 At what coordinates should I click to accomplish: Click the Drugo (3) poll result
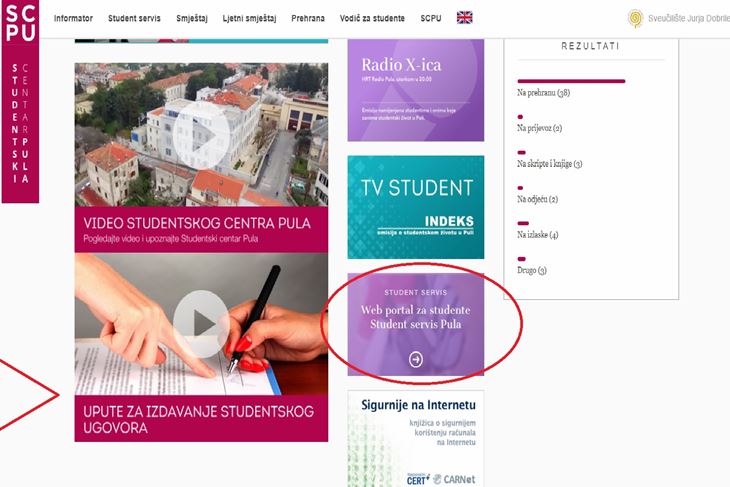(532, 270)
